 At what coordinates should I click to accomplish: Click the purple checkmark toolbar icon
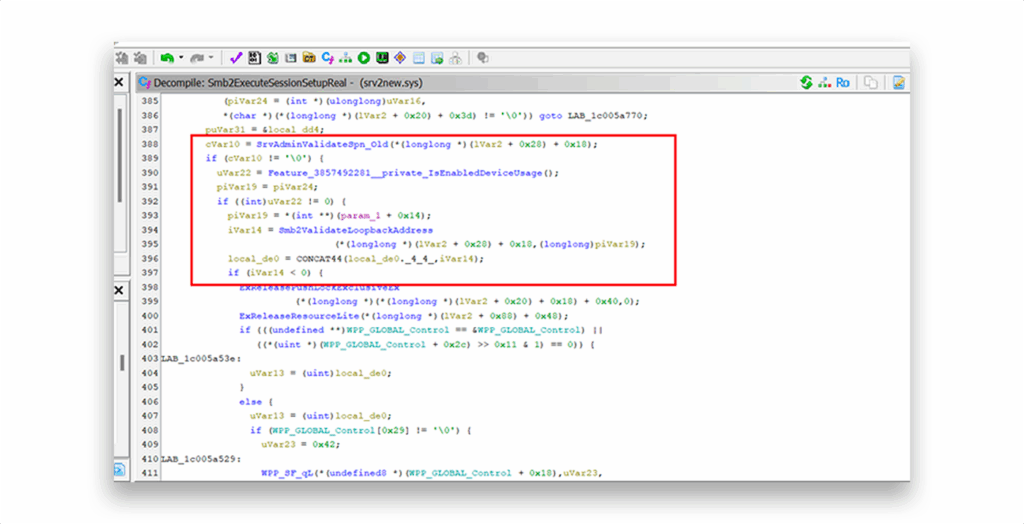(x=236, y=58)
